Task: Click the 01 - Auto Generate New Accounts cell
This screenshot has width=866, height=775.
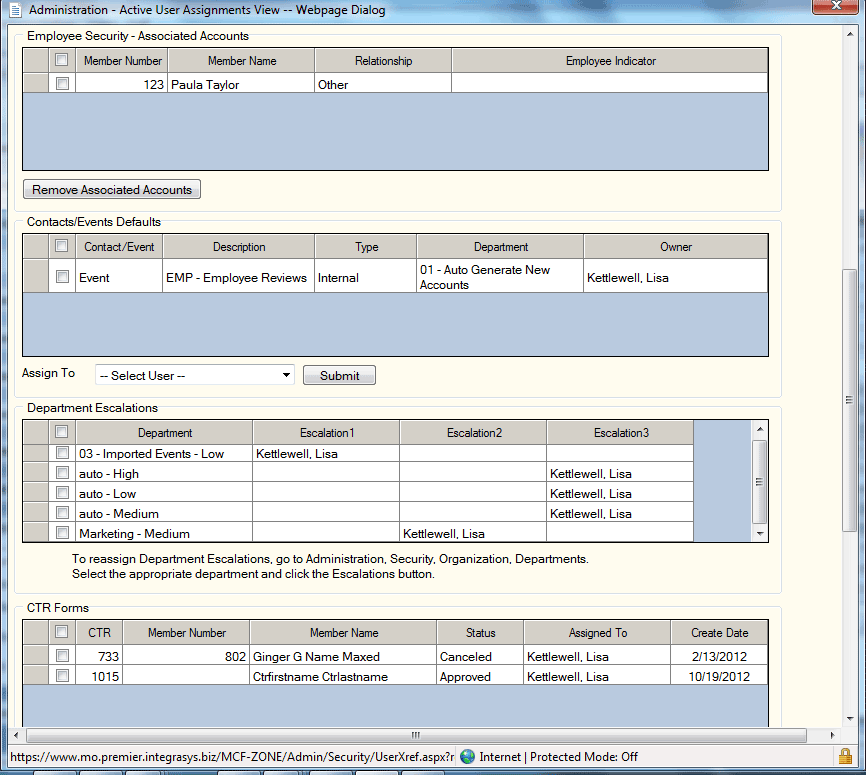Action: [x=500, y=277]
